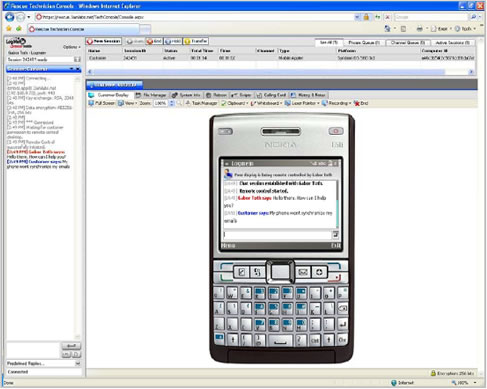Open the File Manager tab
This screenshot has width=487, height=389.
(151, 95)
